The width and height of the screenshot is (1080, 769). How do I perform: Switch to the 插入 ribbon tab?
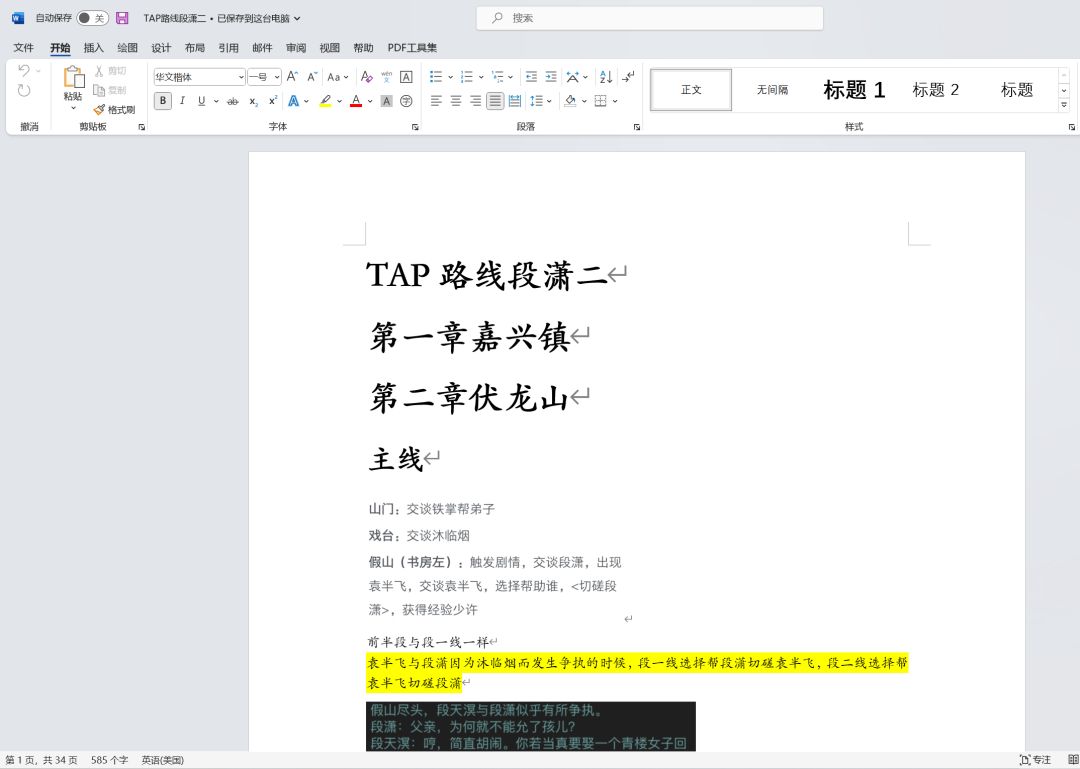[x=92, y=47]
